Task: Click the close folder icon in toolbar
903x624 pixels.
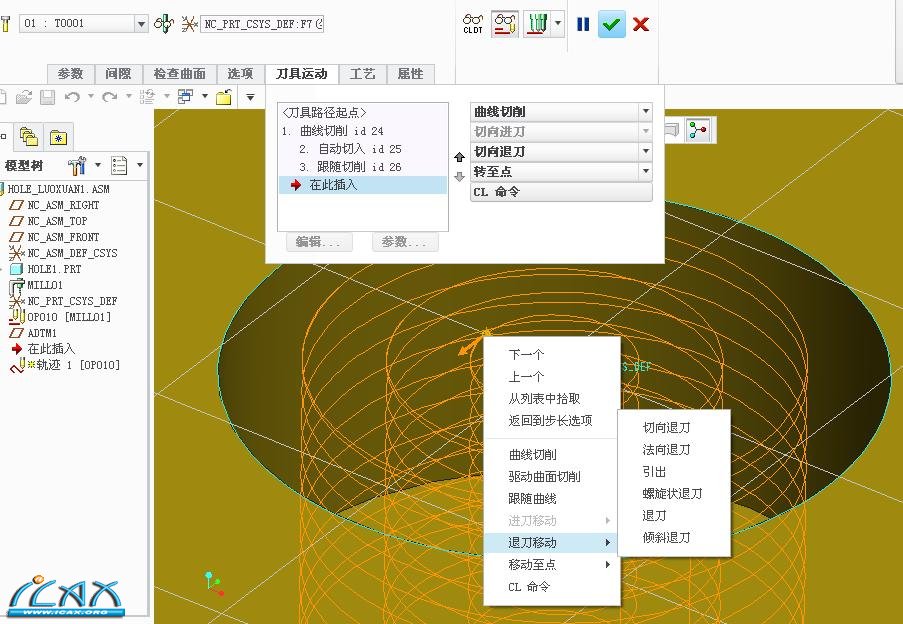Action: tap(224, 97)
